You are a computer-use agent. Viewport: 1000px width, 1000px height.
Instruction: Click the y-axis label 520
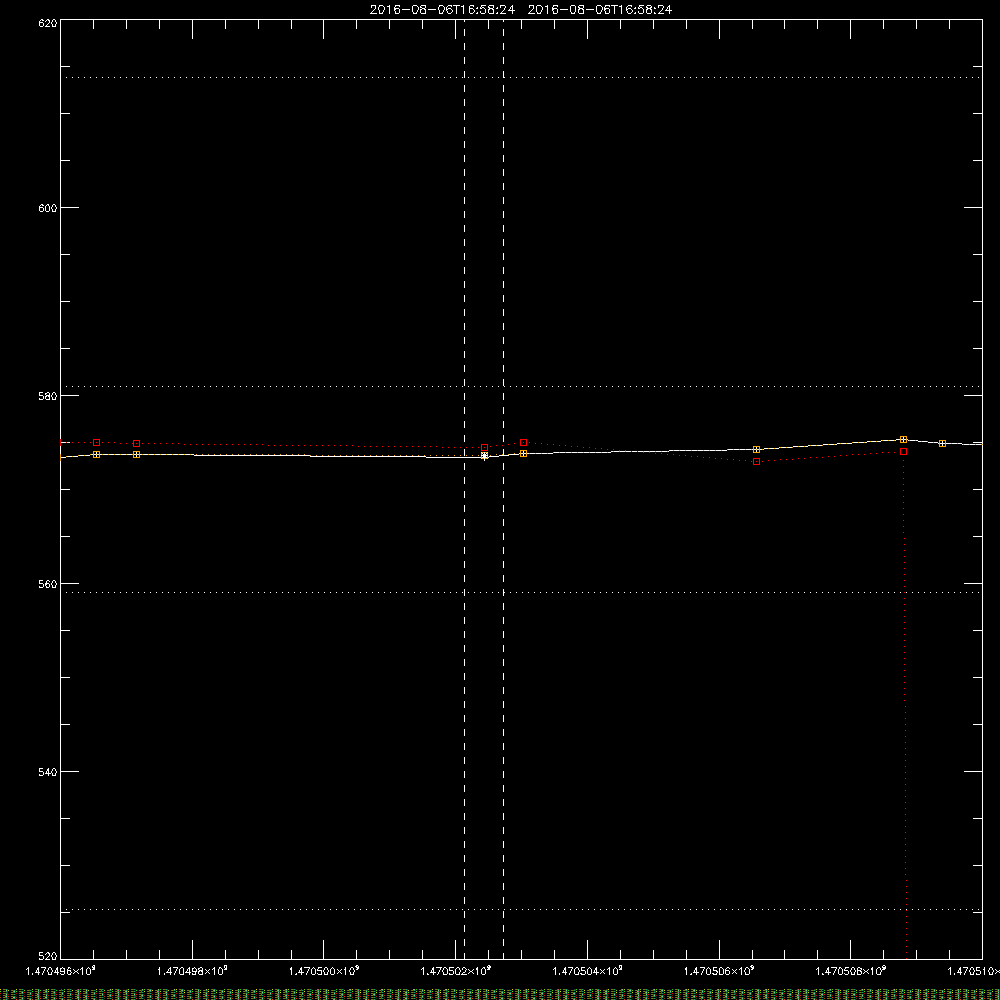click(x=48, y=956)
